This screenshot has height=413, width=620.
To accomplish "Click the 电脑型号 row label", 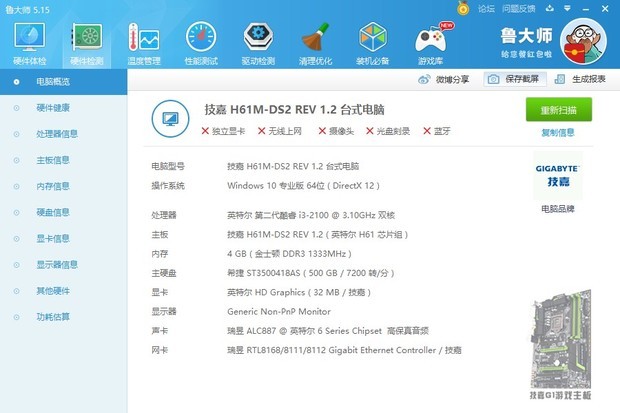I will pos(168,166).
